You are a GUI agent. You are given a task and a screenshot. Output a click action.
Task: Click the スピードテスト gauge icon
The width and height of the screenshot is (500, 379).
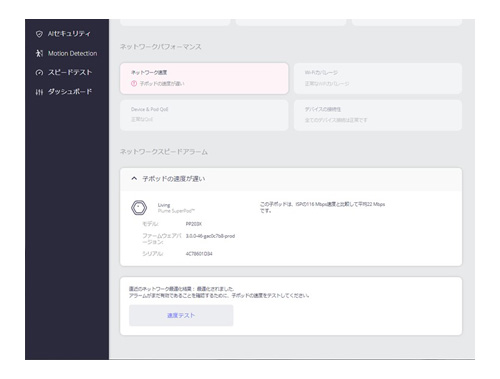click(x=39, y=73)
